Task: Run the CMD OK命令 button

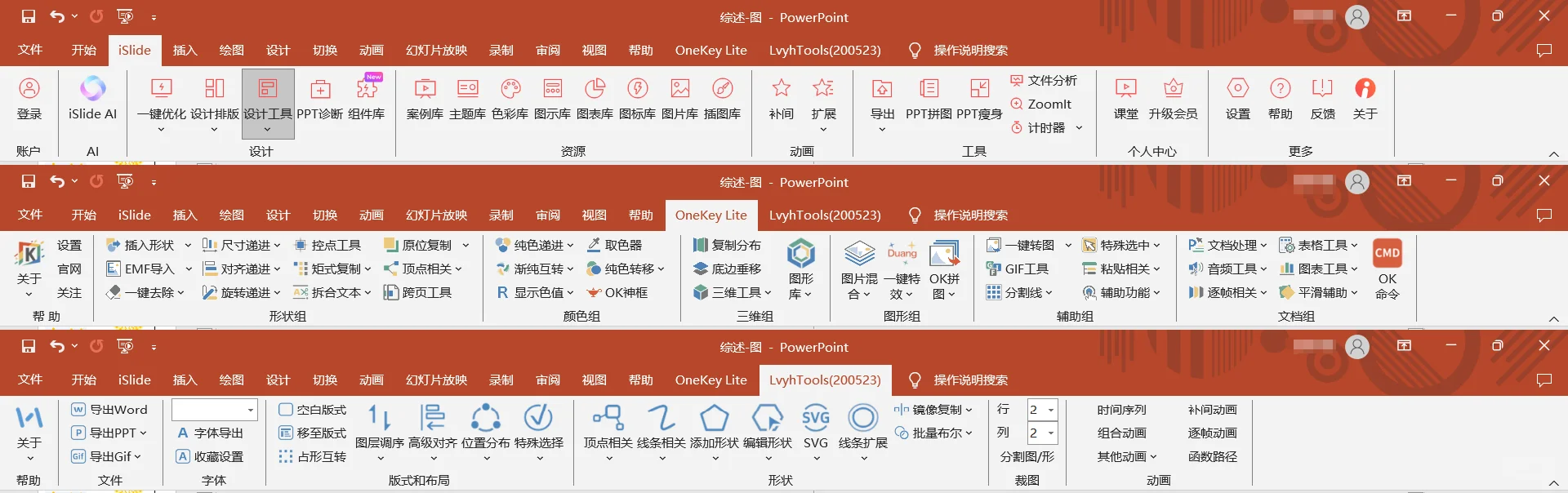Action: click(1387, 269)
